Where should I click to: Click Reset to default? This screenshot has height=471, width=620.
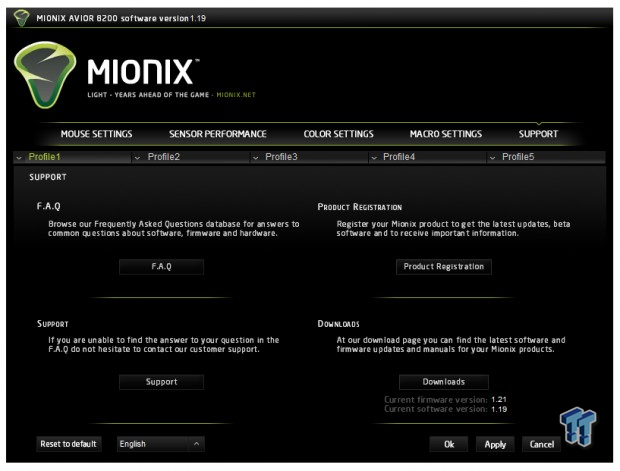(x=68, y=444)
